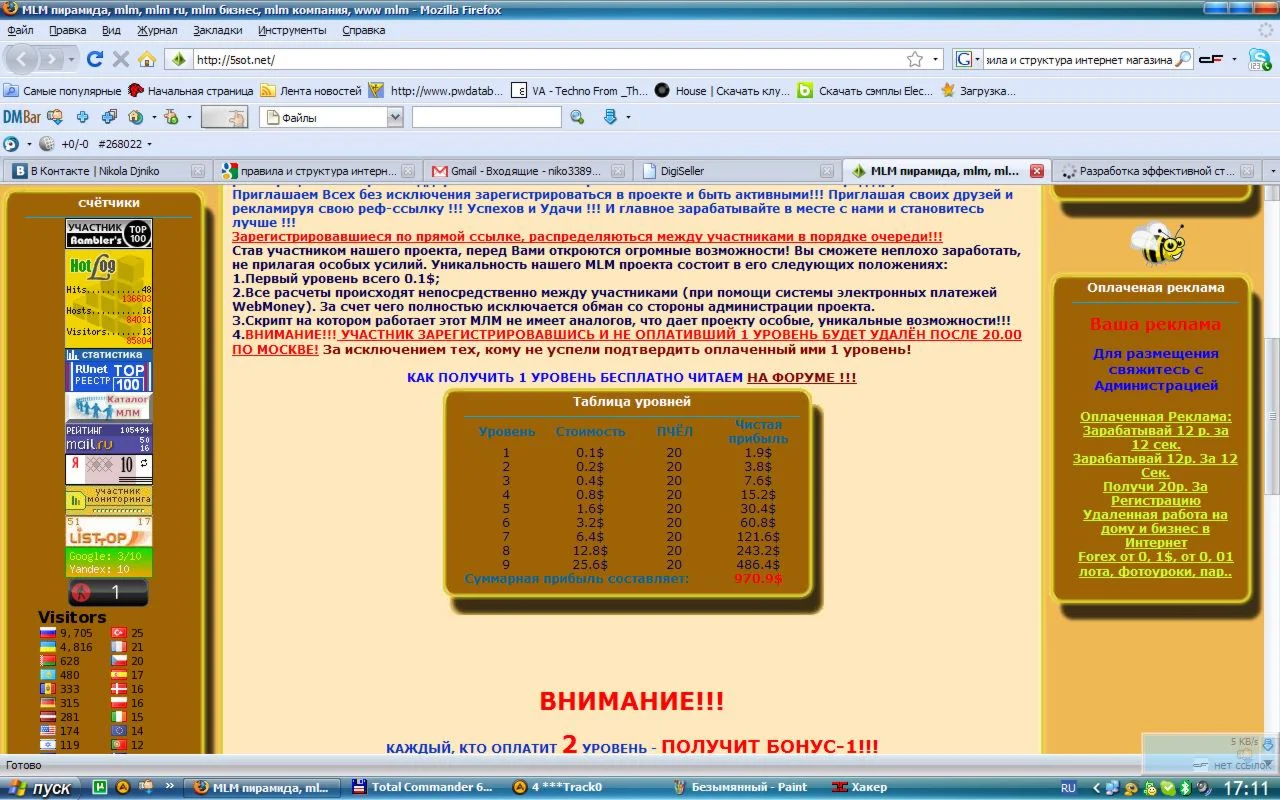This screenshot has height=800, width=1280.
Task: Open the history dropdown next to forward button
Action: (x=70, y=59)
